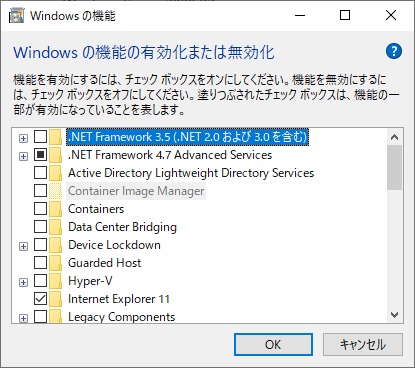Check the Active Directory Lightweight Directory Services box
The width and height of the screenshot is (415, 368).
(40, 173)
